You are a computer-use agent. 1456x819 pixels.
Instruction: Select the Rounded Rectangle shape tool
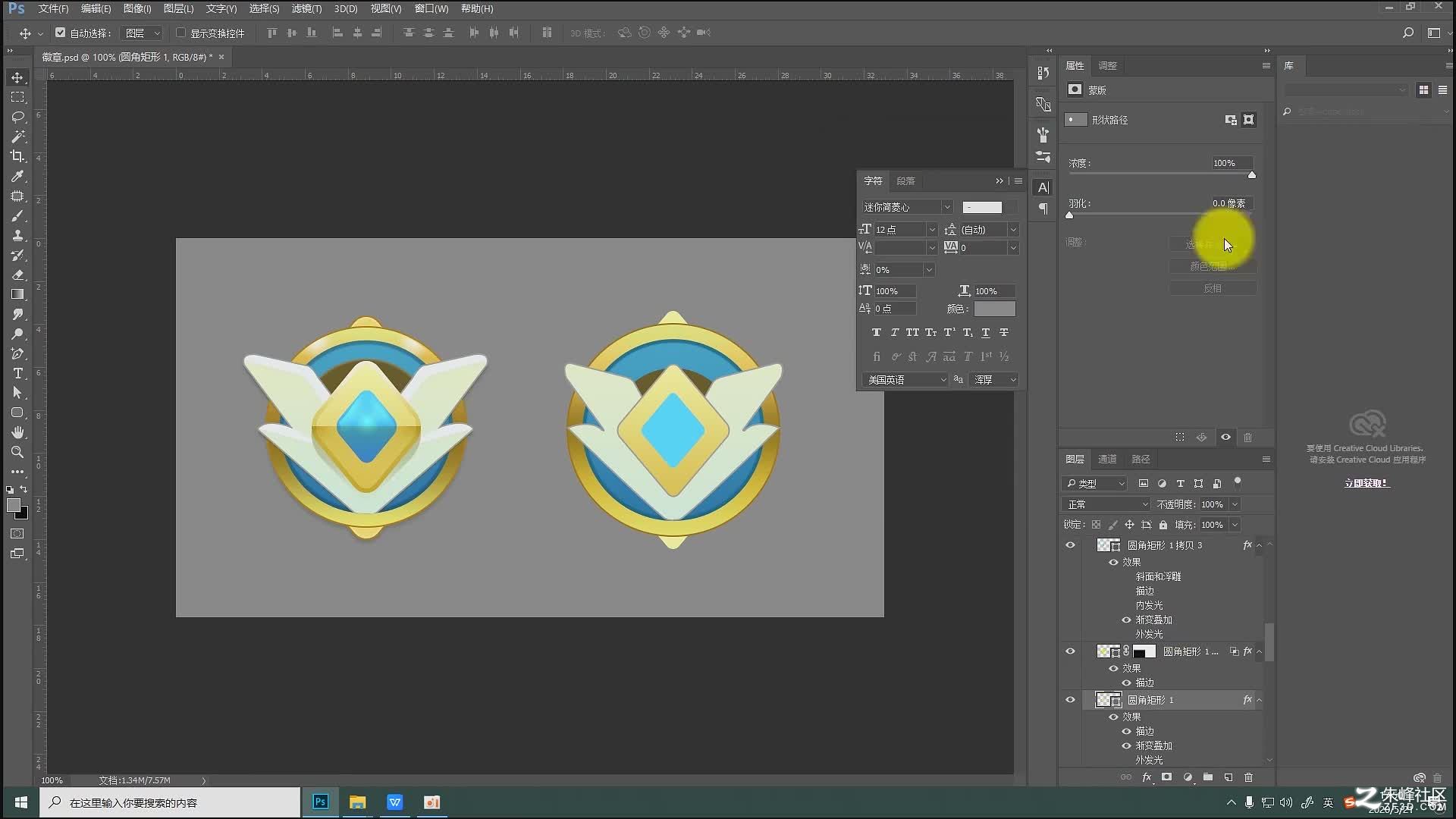17,413
